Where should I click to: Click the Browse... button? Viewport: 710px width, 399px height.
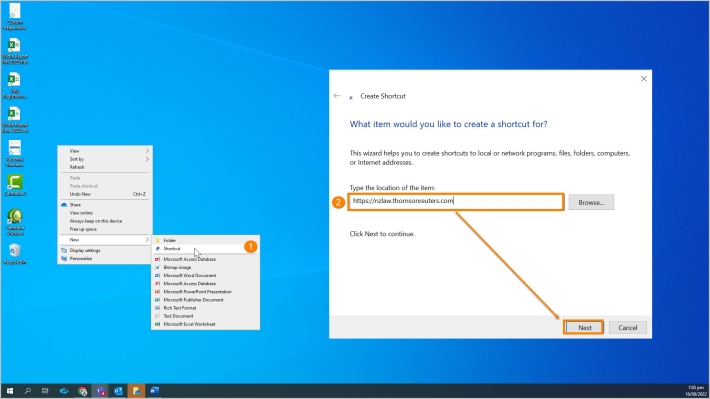(591, 202)
